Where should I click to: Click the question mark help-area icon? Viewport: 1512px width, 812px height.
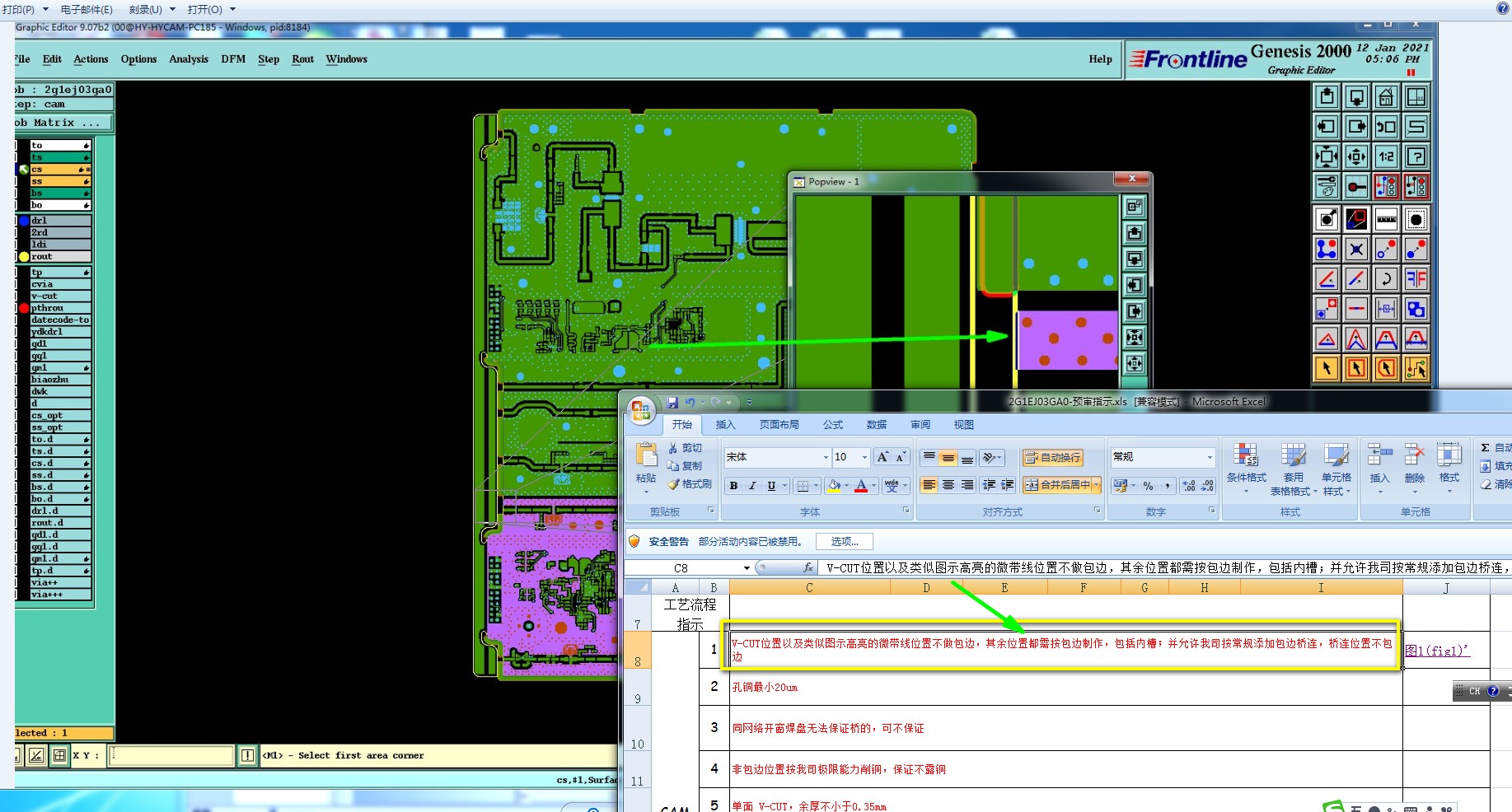pyautogui.click(x=1416, y=156)
